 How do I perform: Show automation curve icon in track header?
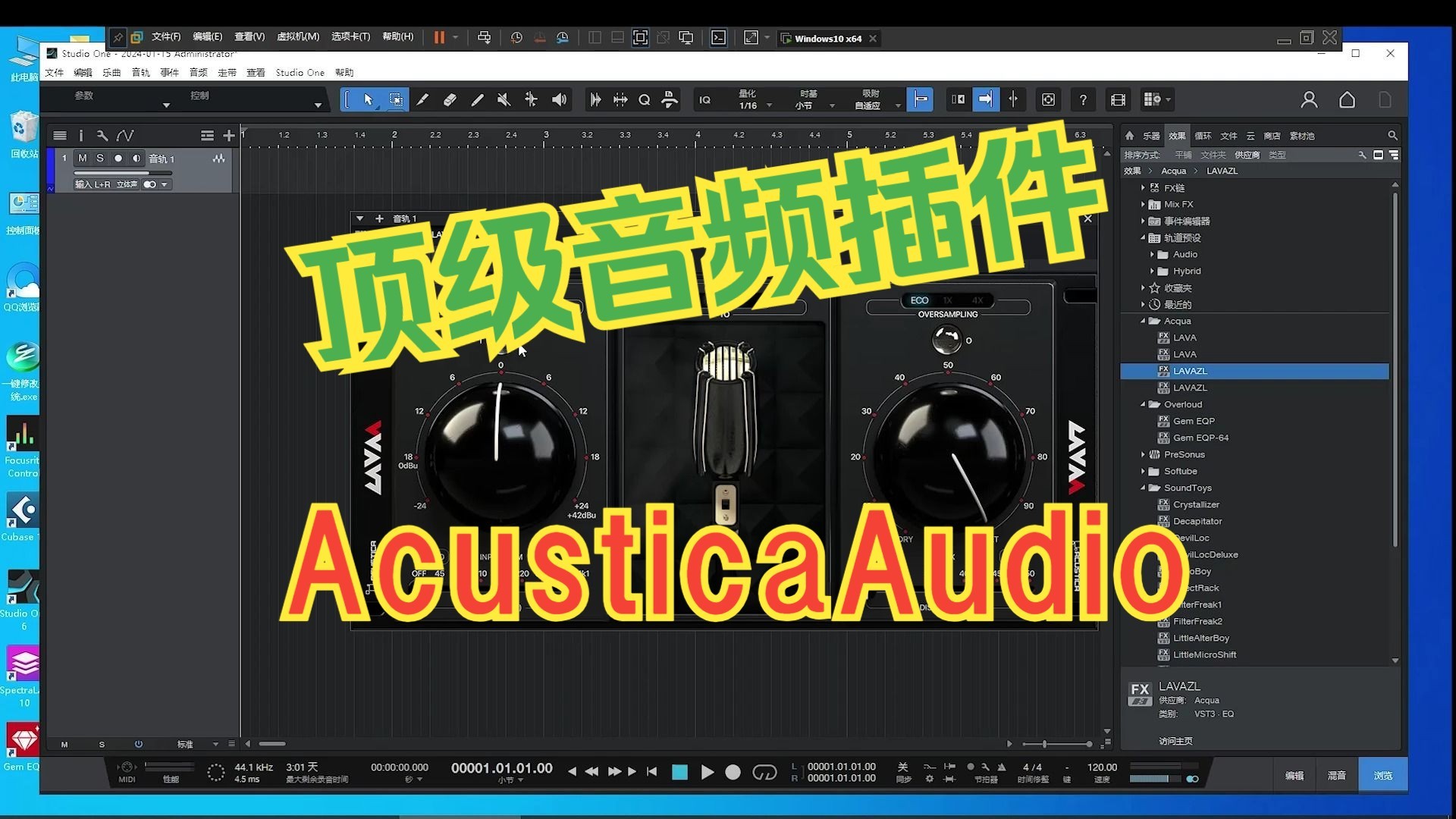125,136
